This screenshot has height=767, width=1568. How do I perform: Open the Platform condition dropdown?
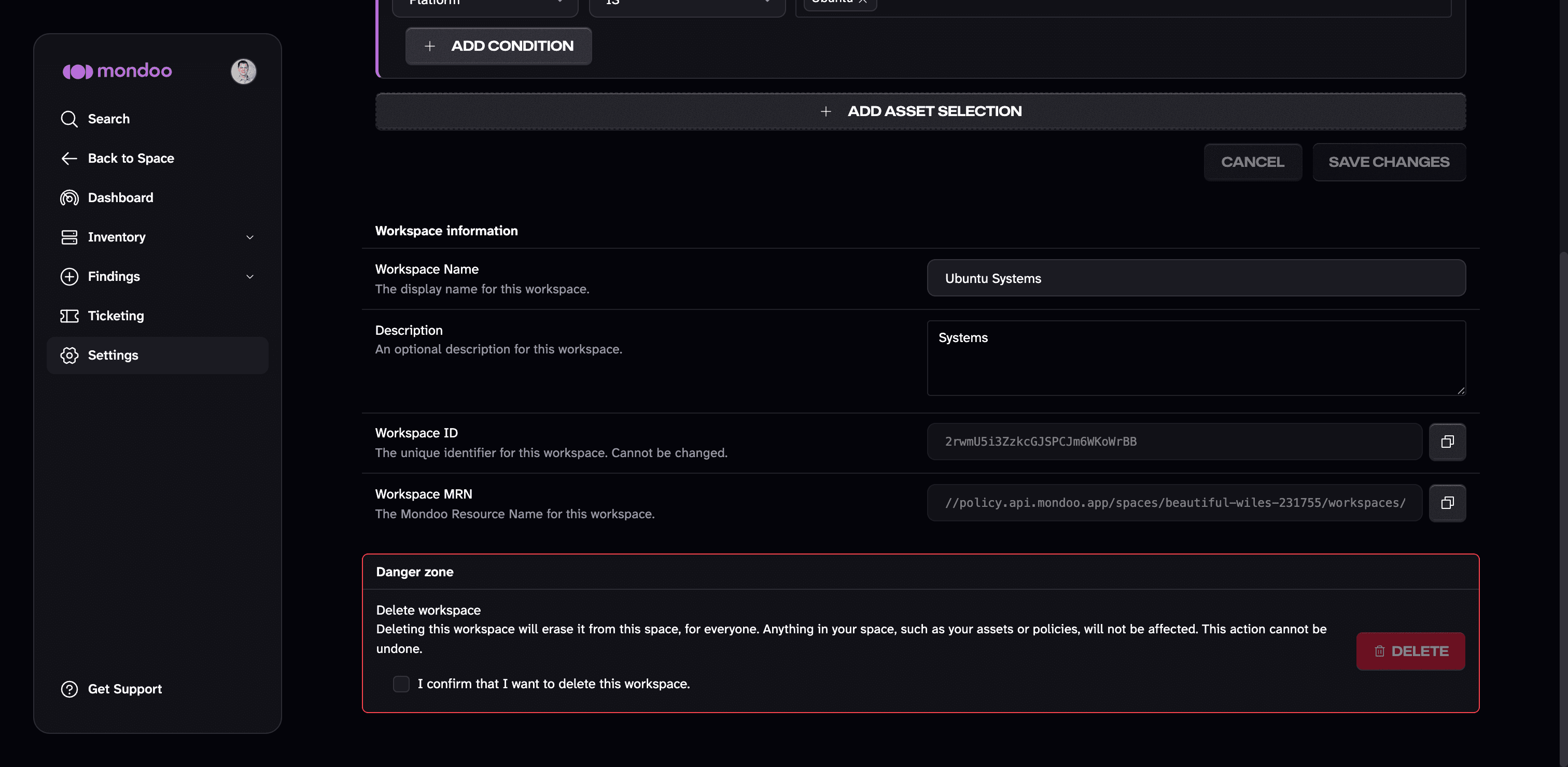[x=485, y=5]
